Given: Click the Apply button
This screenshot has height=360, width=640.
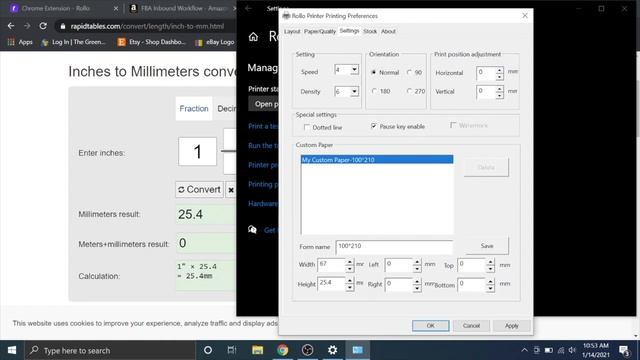Looking at the screenshot, I should pos(511,326).
